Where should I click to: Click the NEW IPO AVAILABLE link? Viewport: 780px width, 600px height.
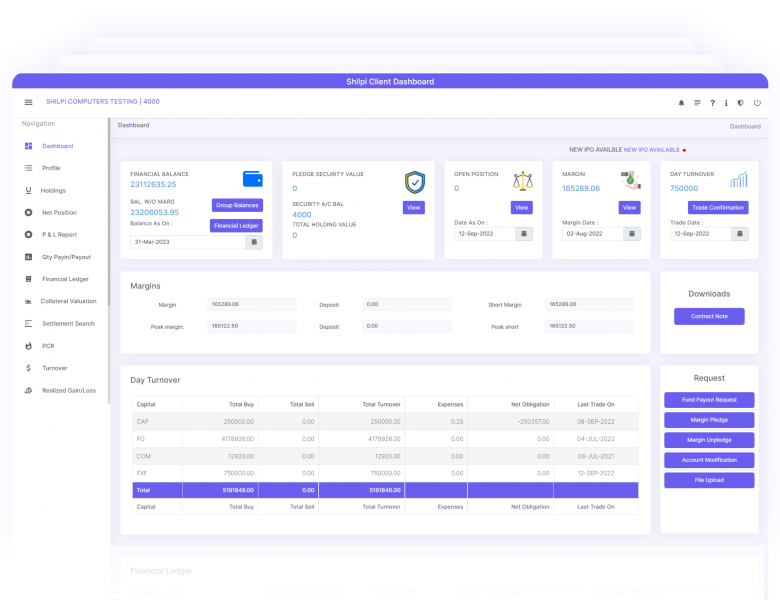(x=652, y=150)
